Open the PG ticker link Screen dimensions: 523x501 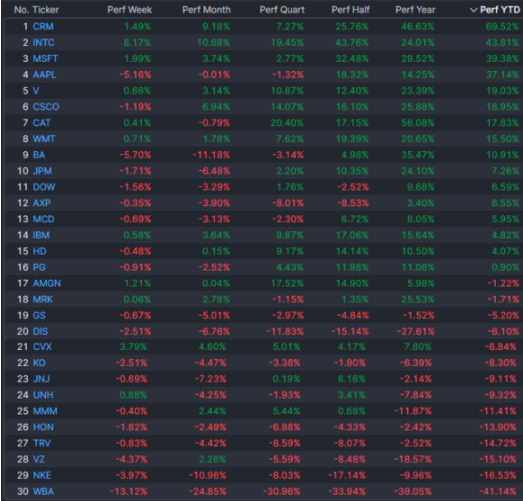click(x=39, y=267)
